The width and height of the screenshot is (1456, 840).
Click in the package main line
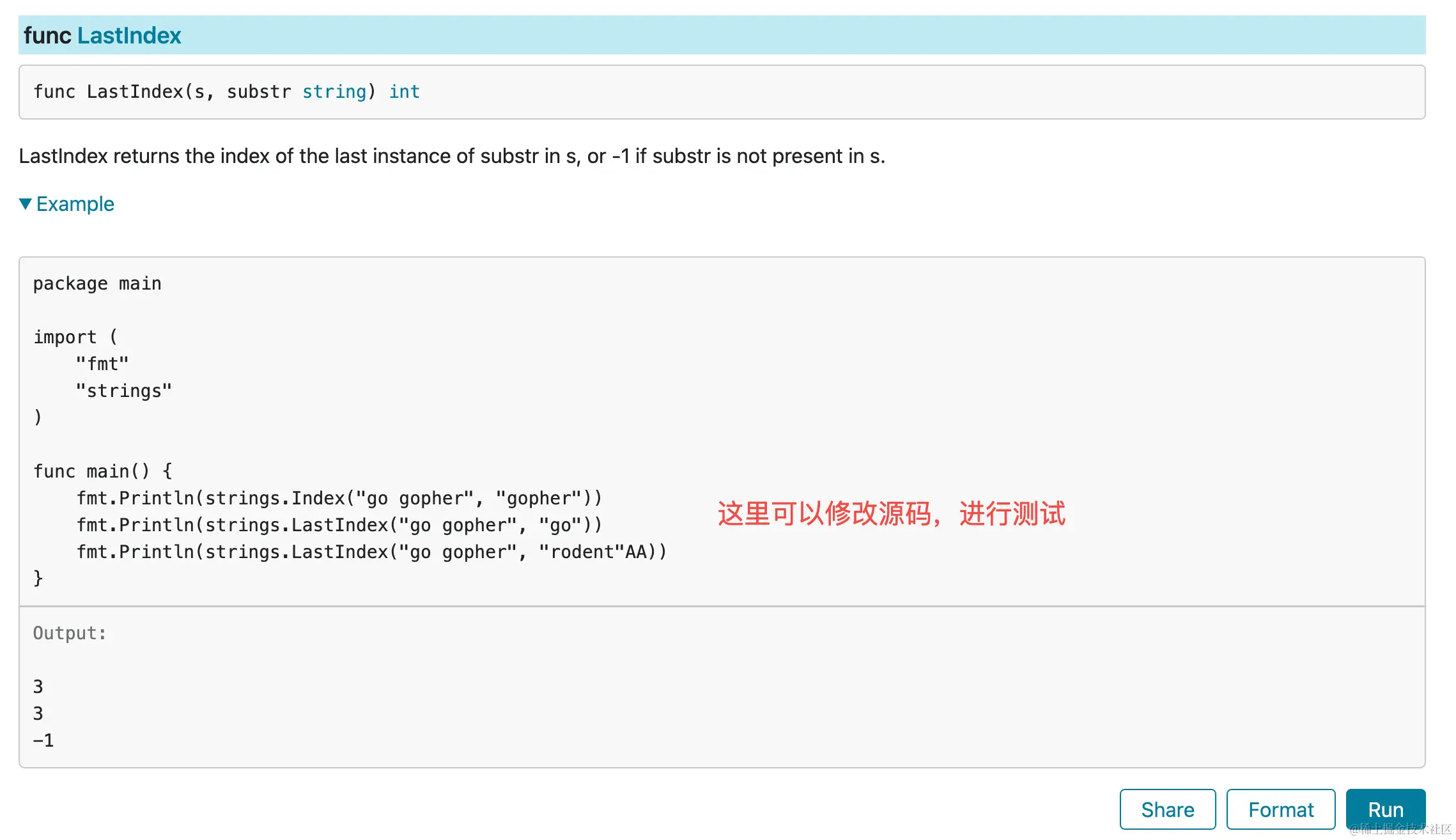[97, 284]
